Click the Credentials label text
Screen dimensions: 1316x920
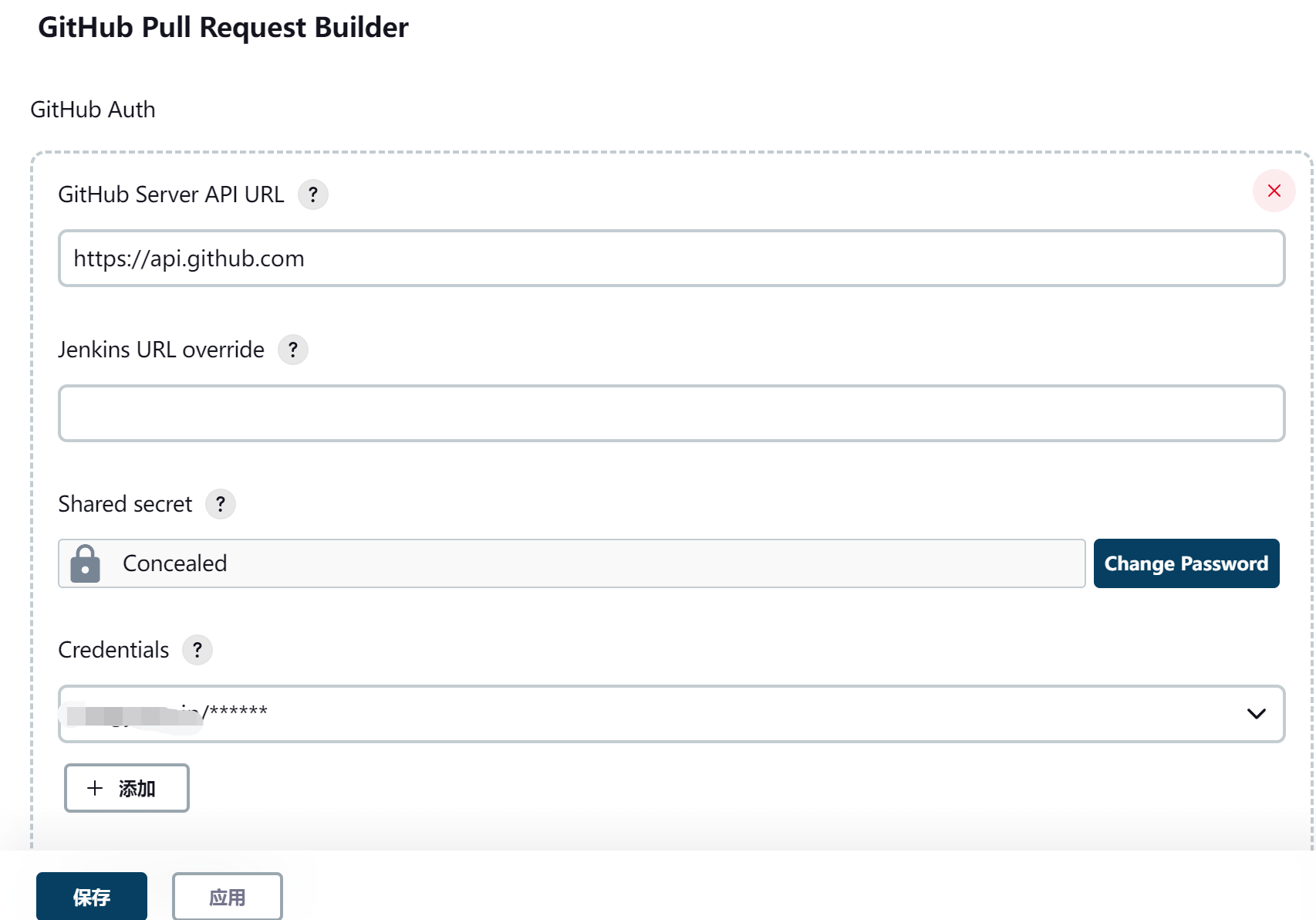113,650
